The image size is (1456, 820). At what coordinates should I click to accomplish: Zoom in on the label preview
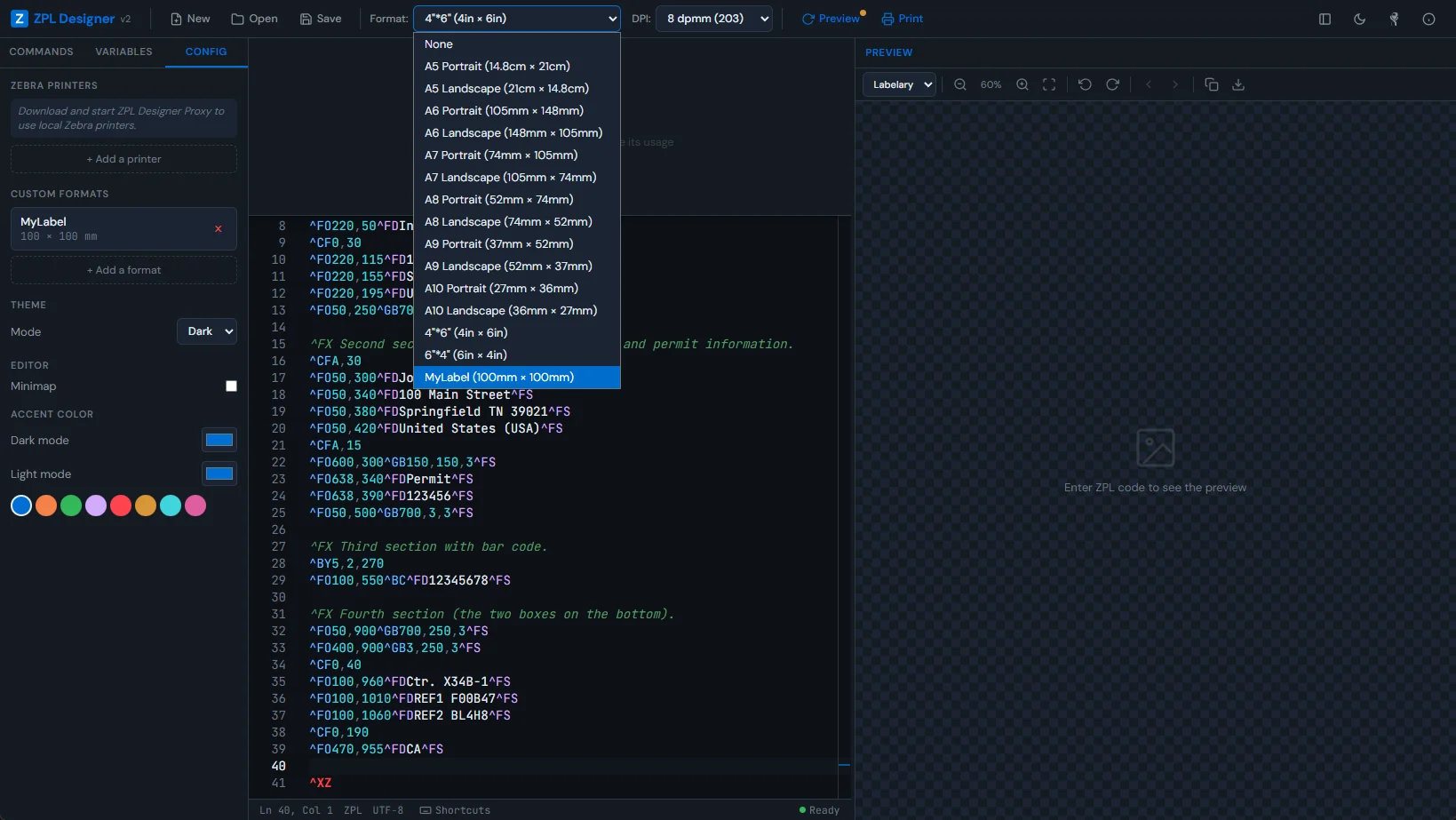[x=1022, y=84]
